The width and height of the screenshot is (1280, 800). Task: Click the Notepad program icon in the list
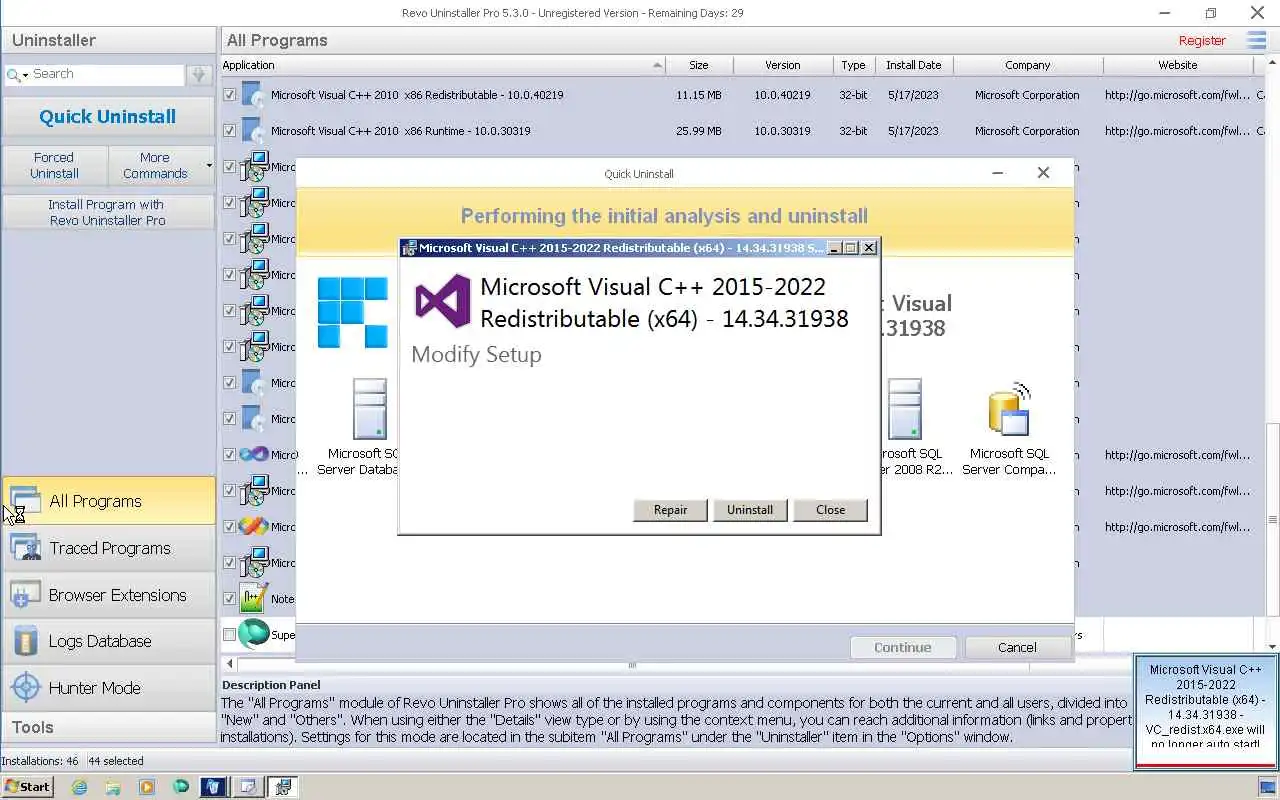point(254,598)
